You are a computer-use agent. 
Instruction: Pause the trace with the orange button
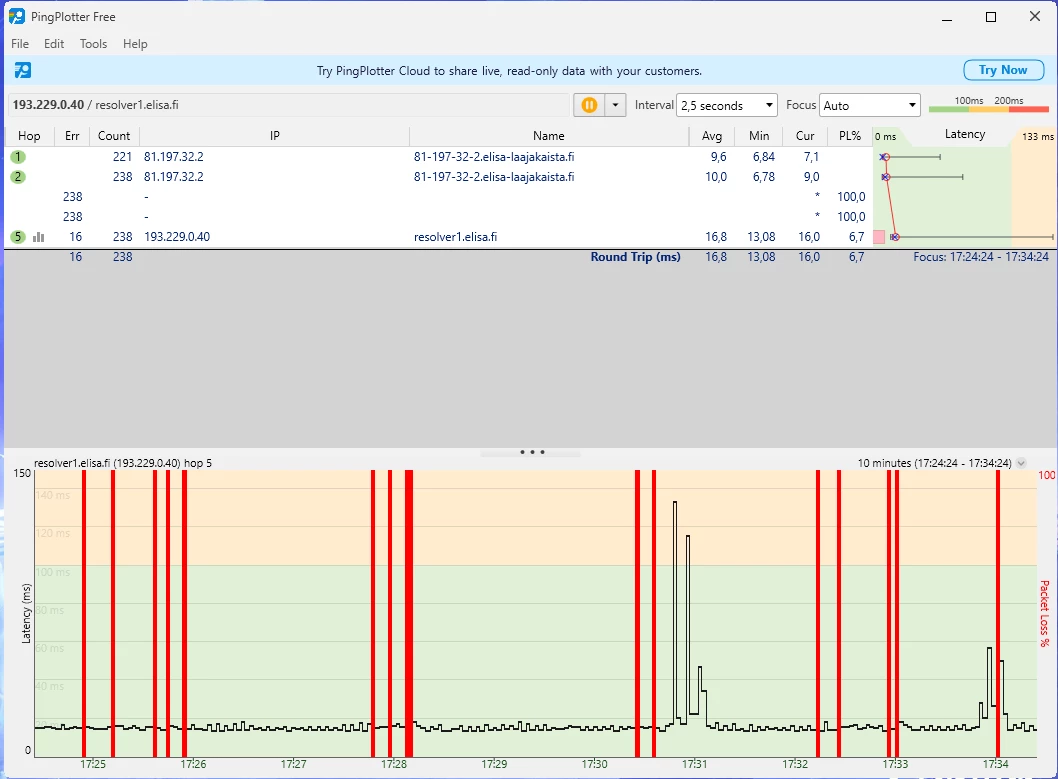(x=589, y=105)
